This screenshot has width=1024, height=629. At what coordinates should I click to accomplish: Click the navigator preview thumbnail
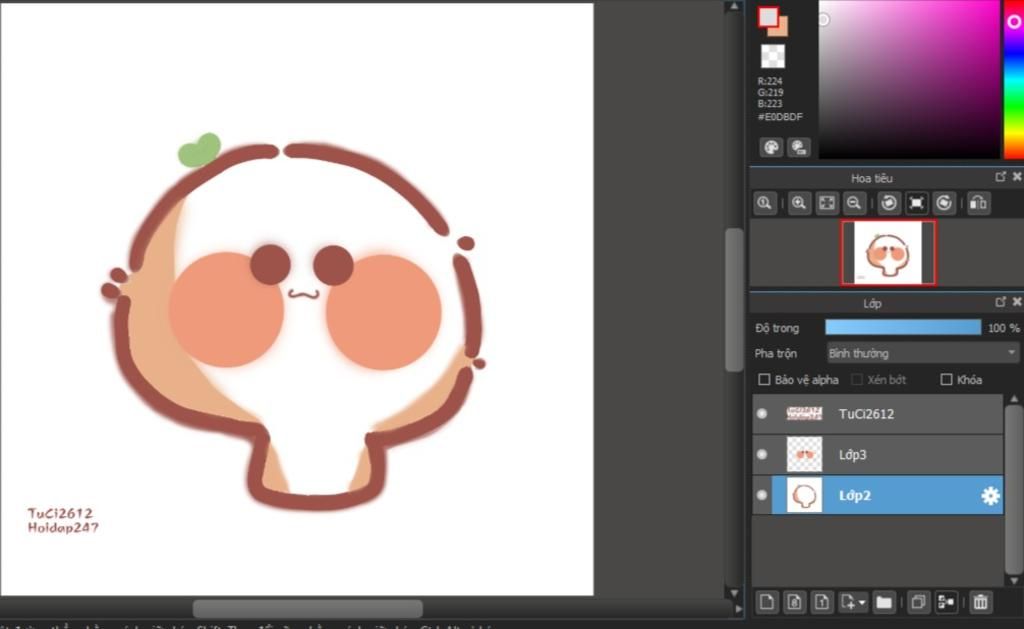coord(888,253)
